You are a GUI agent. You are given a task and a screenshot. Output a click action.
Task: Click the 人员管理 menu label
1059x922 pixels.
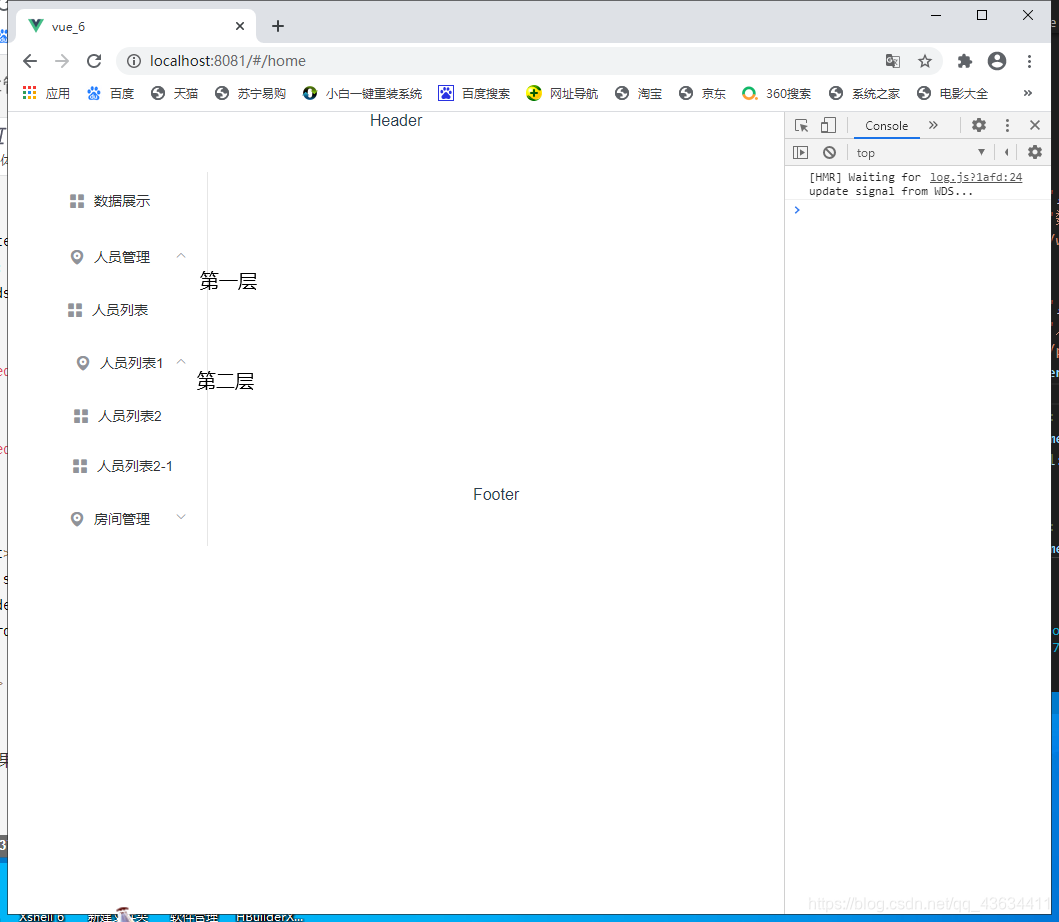pyautogui.click(x=122, y=257)
